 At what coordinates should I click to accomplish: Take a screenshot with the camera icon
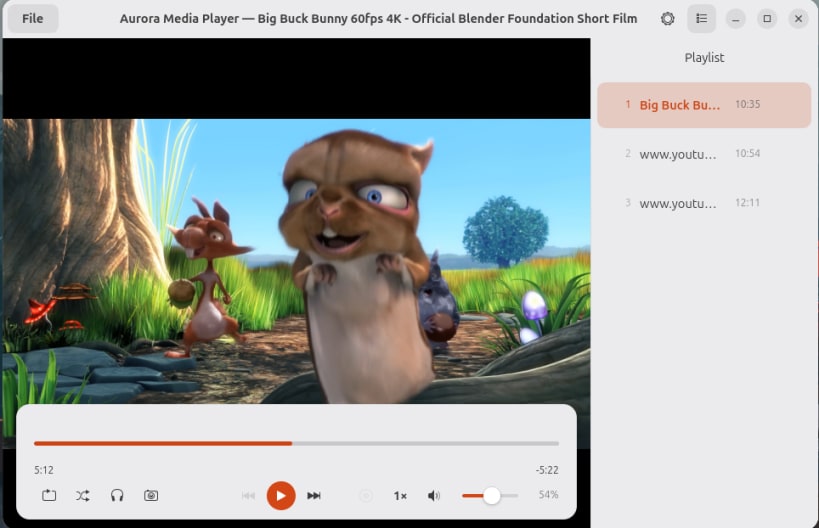pos(151,495)
